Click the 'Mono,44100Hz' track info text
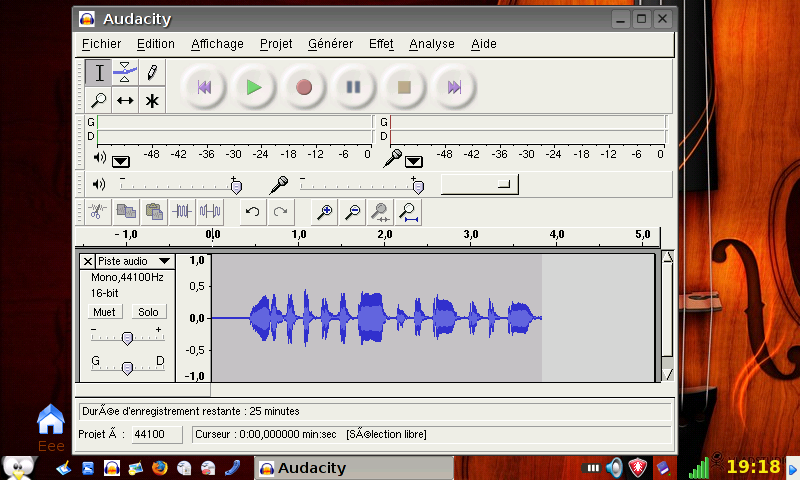Image resolution: width=800 pixels, height=480 pixels. click(127, 277)
